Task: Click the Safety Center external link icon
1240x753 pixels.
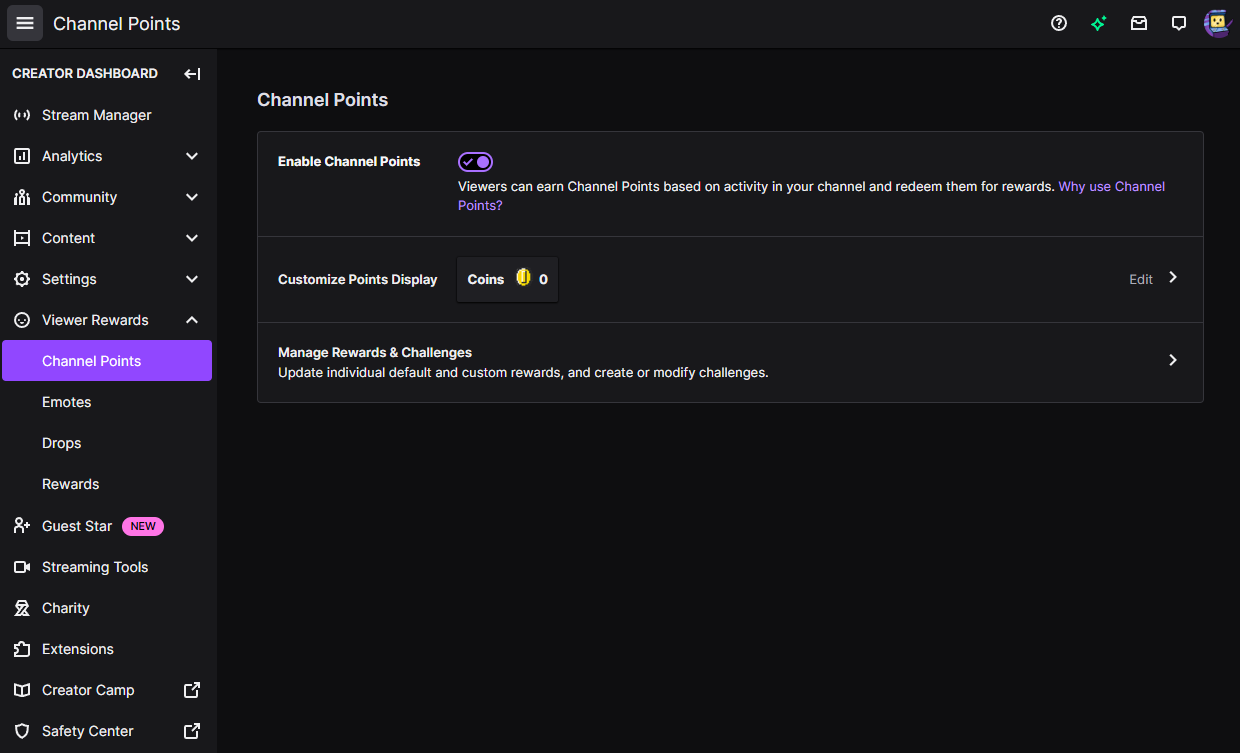Action: [x=192, y=731]
